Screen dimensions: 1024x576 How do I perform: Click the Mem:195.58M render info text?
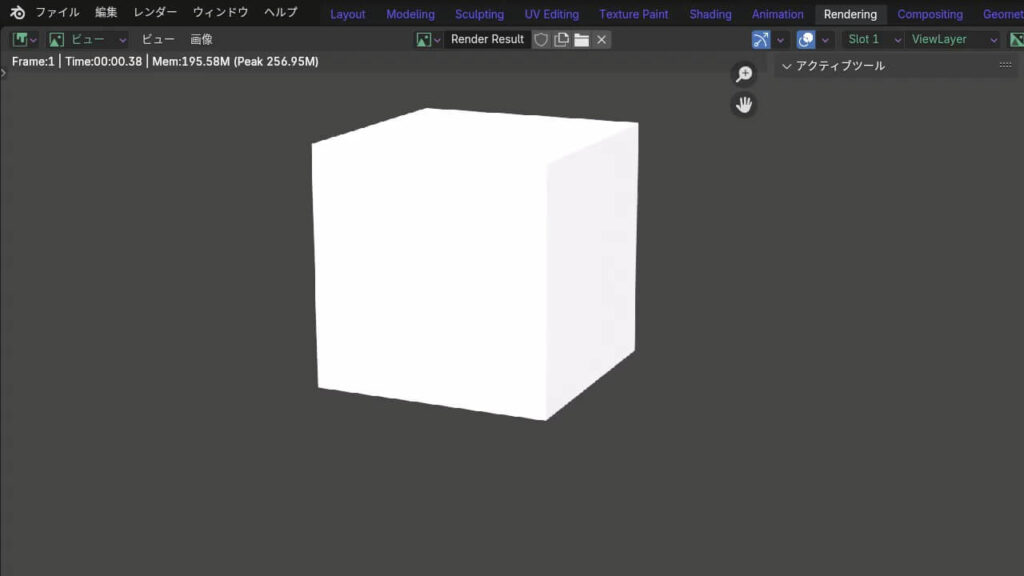191,61
